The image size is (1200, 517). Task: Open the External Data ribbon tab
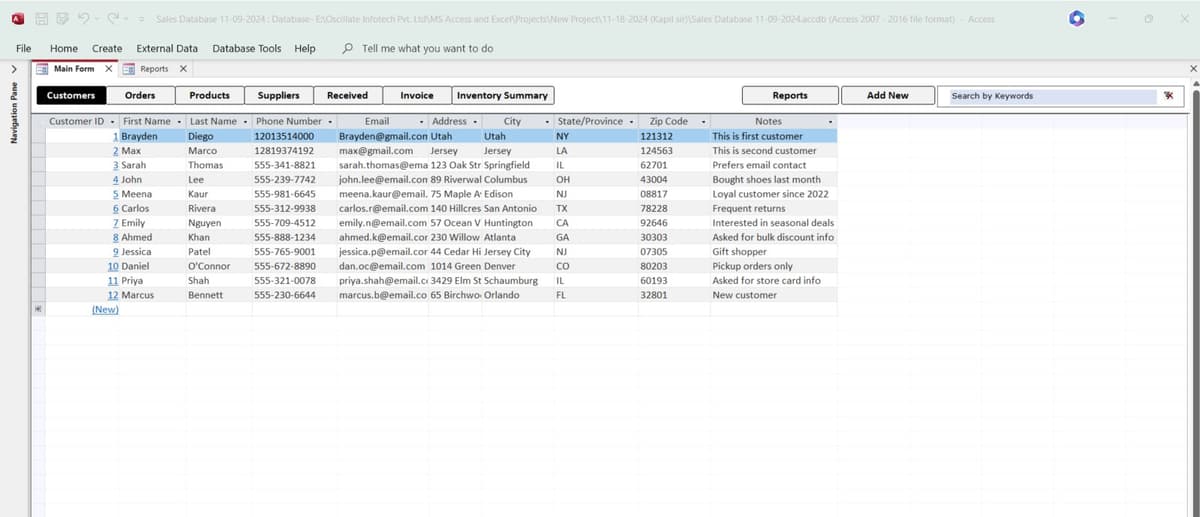(x=167, y=48)
